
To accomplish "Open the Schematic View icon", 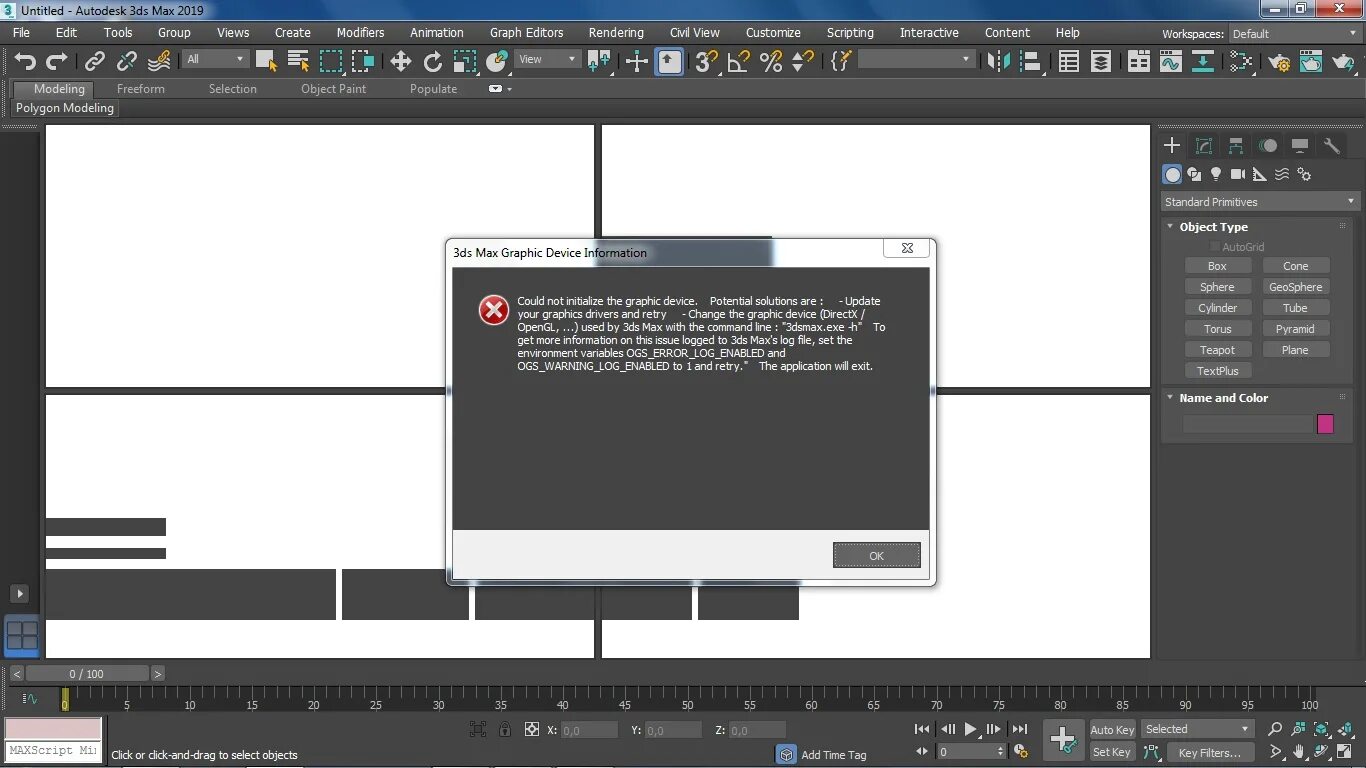I will (1203, 62).
